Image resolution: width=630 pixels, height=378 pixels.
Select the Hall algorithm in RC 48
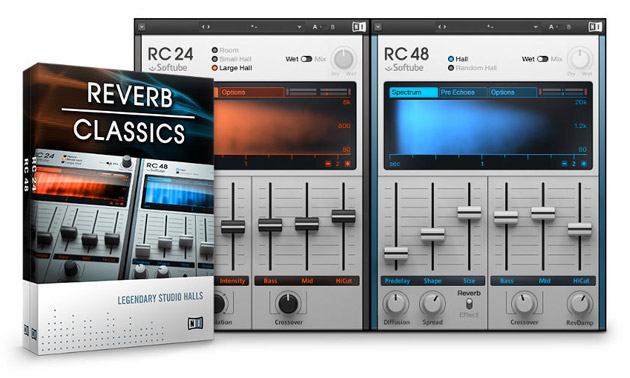tap(458, 59)
